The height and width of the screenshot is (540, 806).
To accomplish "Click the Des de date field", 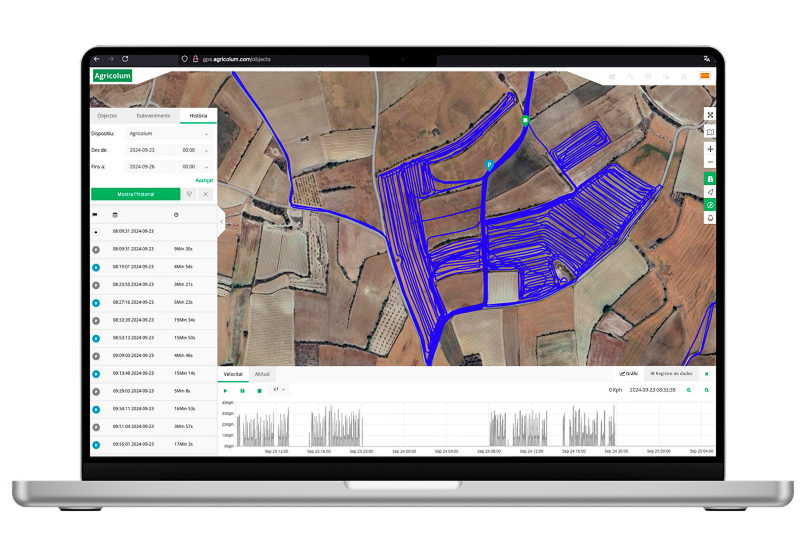I will (x=149, y=150).
